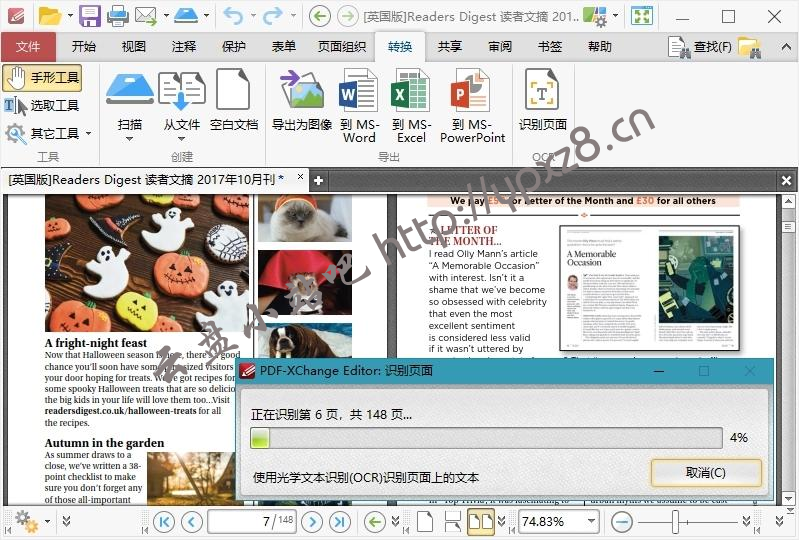Switch to the 共享 ribbon tab

click(449, 46)
